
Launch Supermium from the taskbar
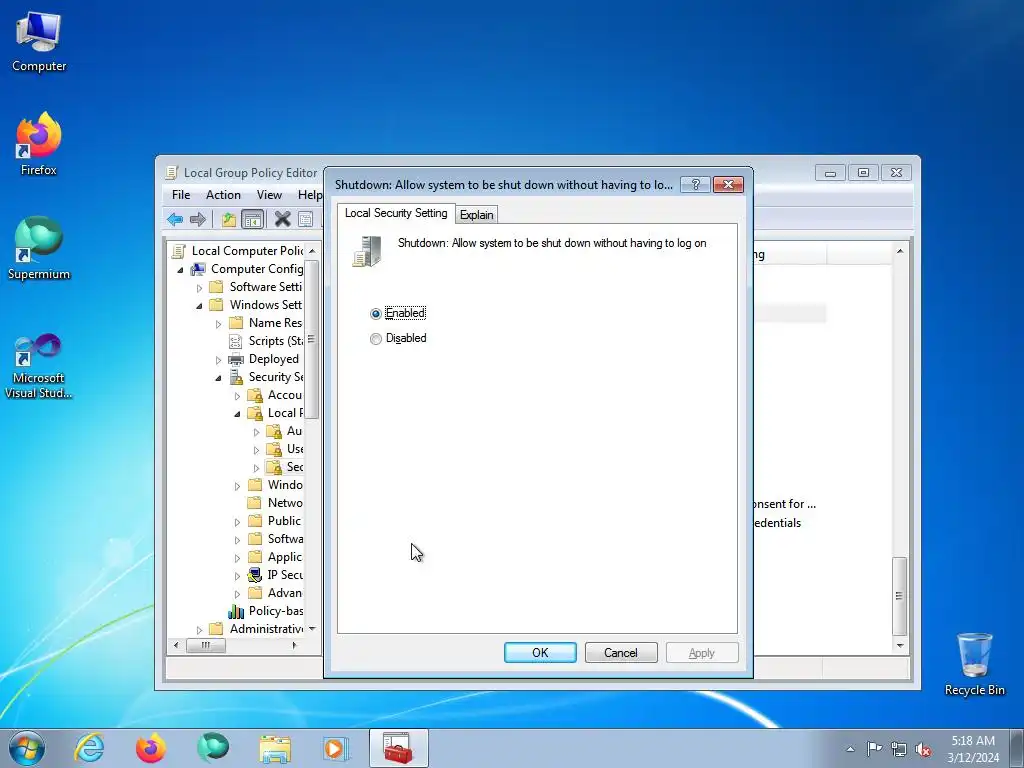[x=213, y=748]
